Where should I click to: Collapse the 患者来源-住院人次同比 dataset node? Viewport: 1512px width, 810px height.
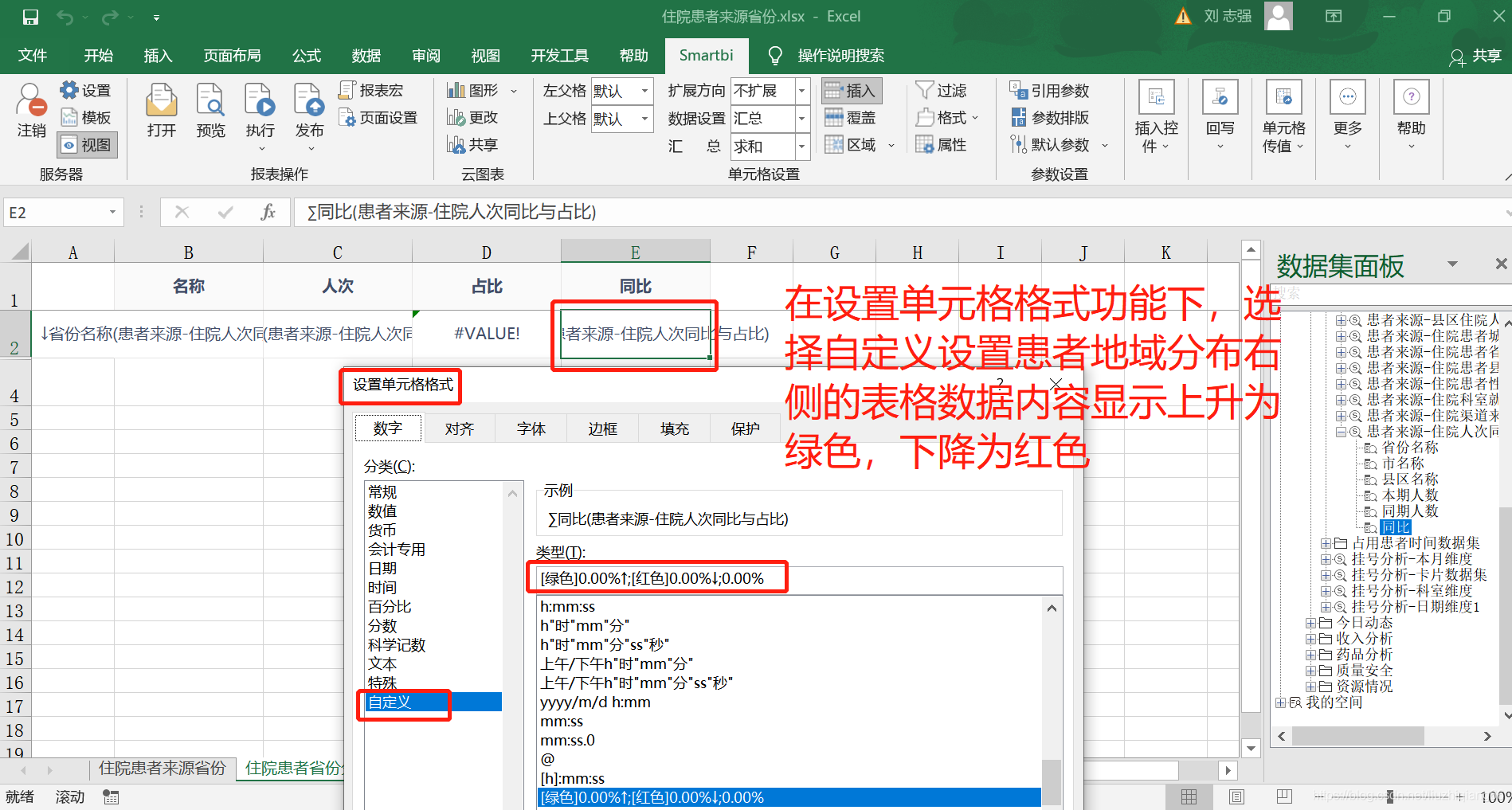(x=1341, y=432)
